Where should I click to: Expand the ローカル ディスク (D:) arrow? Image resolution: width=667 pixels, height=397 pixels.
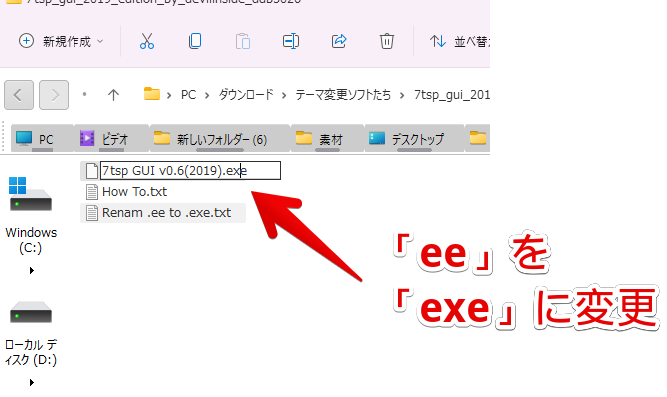pos(31,383)
